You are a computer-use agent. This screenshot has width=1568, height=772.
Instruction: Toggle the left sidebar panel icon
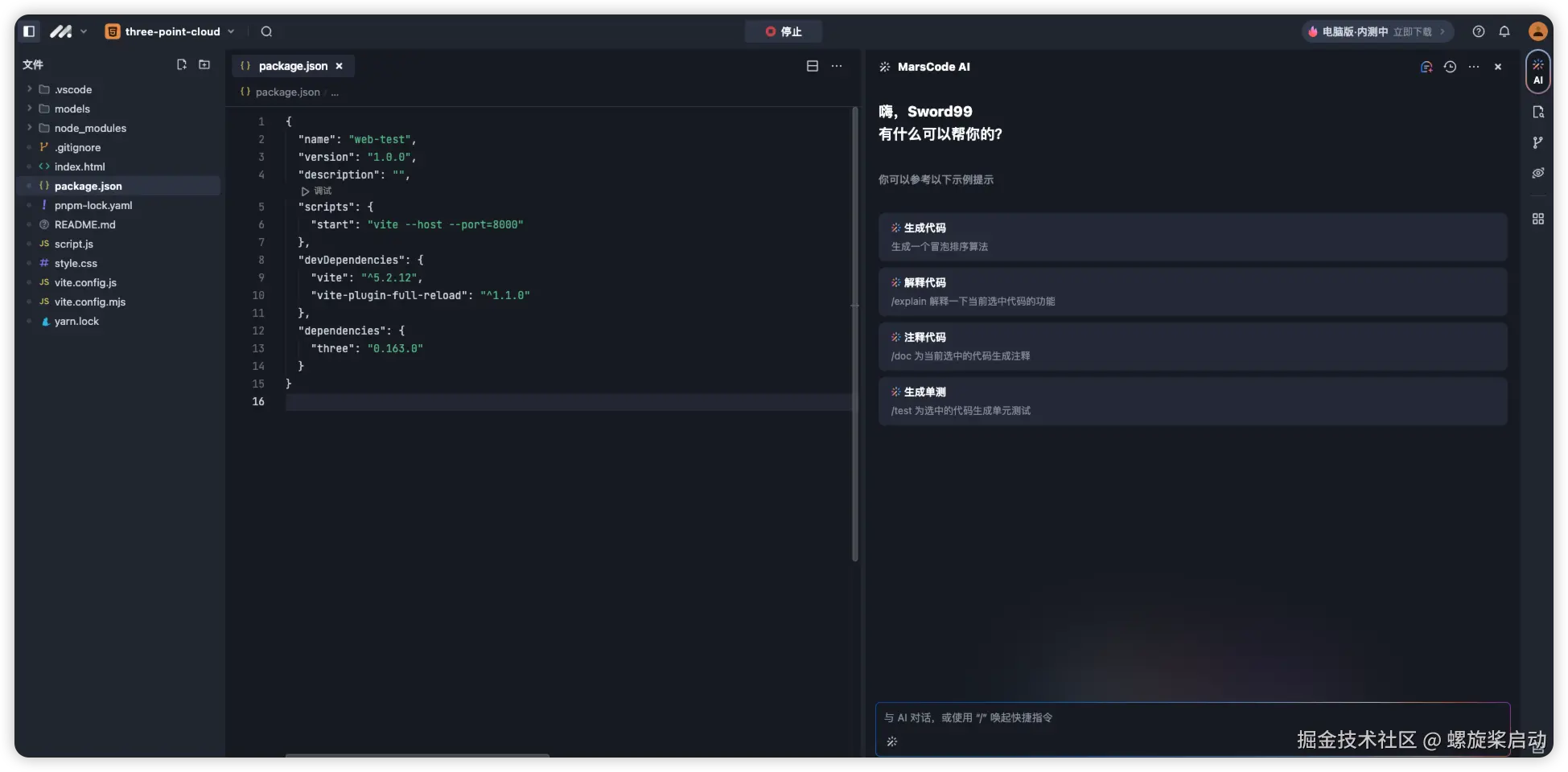tap(29, 31)
